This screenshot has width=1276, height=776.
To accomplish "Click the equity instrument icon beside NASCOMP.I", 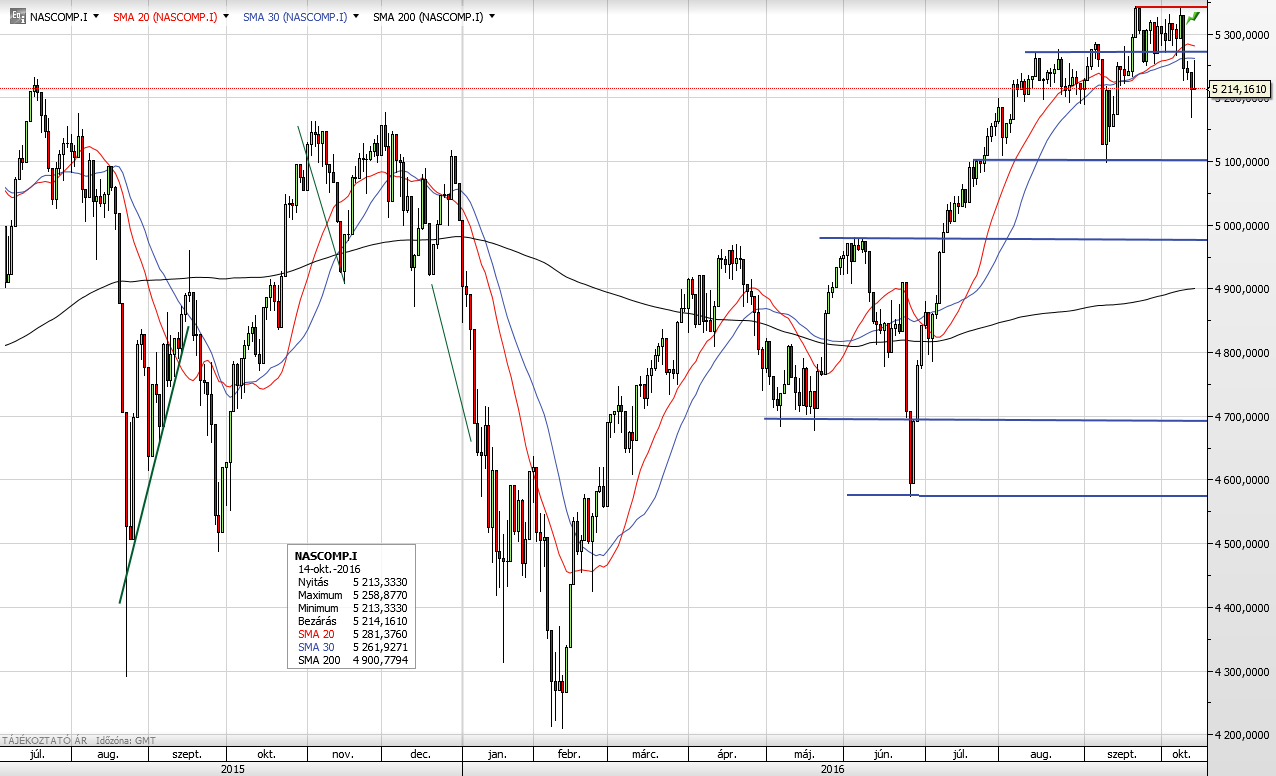I will (18, 16).
